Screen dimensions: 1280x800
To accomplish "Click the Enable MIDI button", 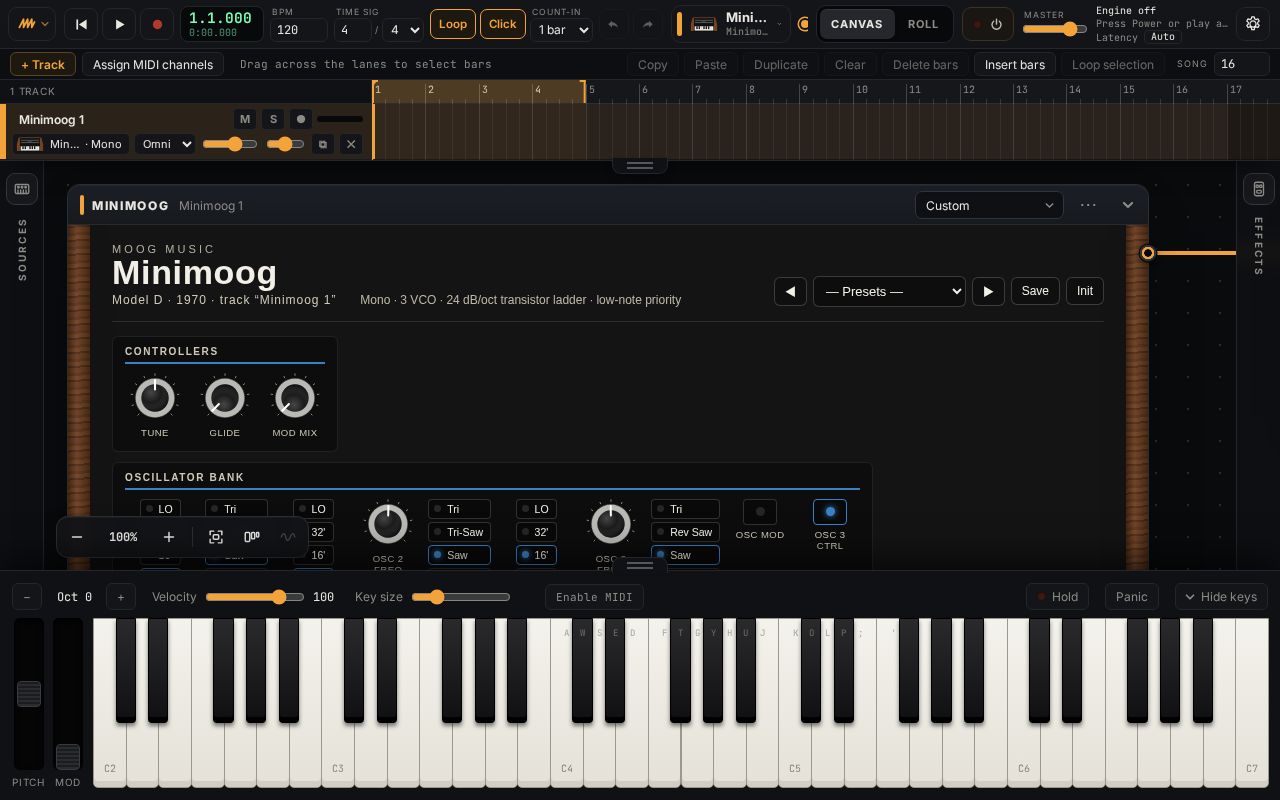I will click(594, 597).
